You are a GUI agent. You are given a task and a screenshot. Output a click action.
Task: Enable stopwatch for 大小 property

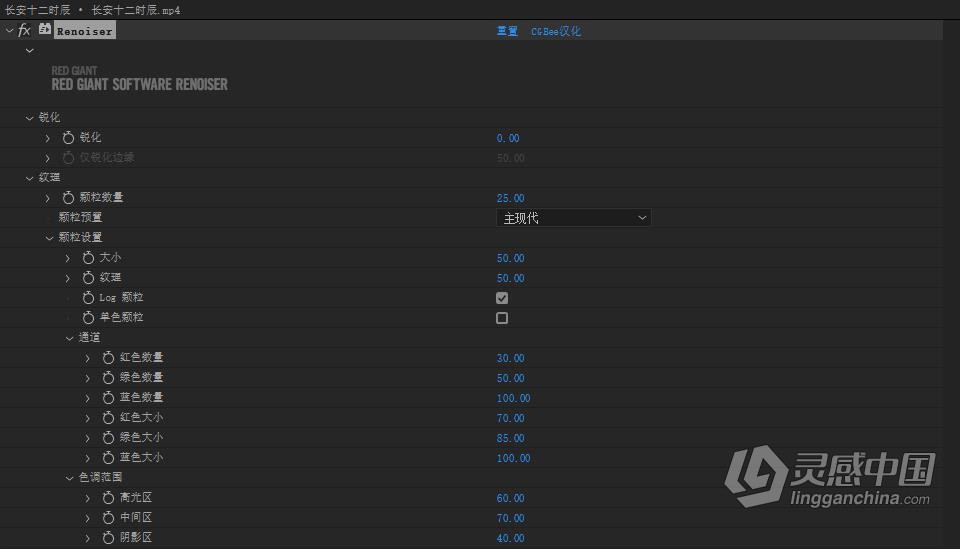tap(88, 258)
